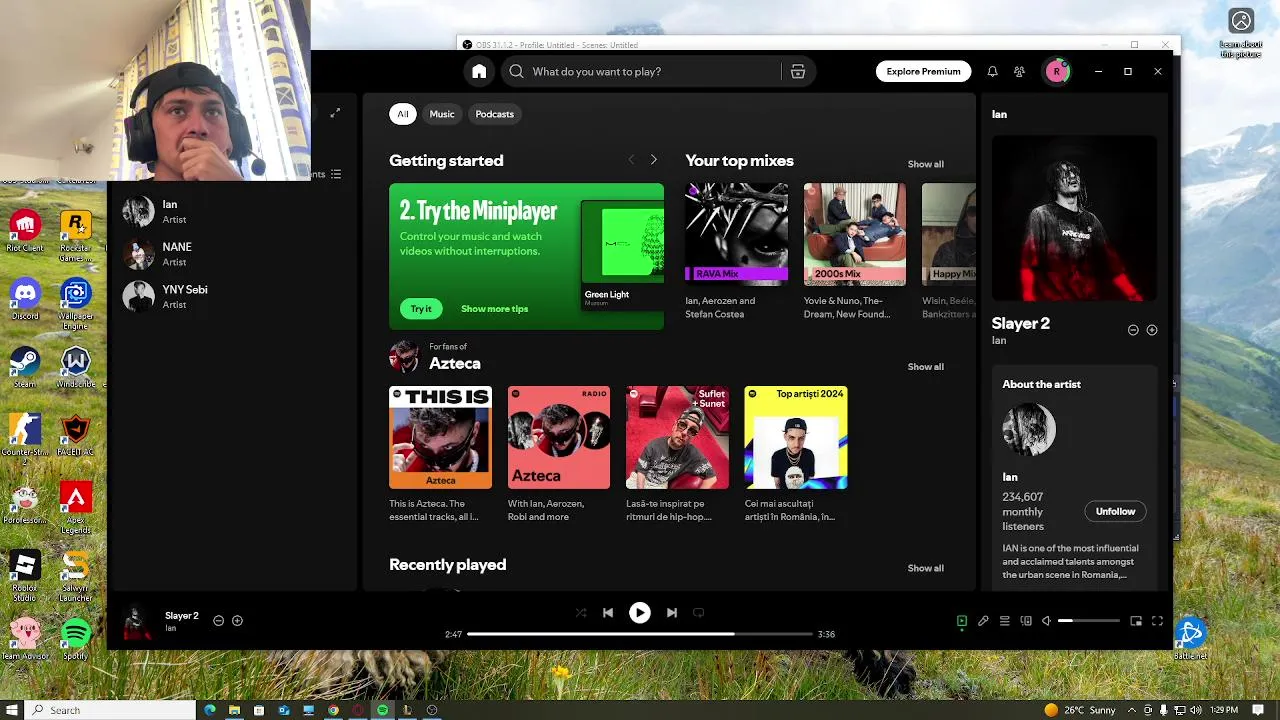Select the All filter chip
The image size is (1280, 720).
pos(403,114)
